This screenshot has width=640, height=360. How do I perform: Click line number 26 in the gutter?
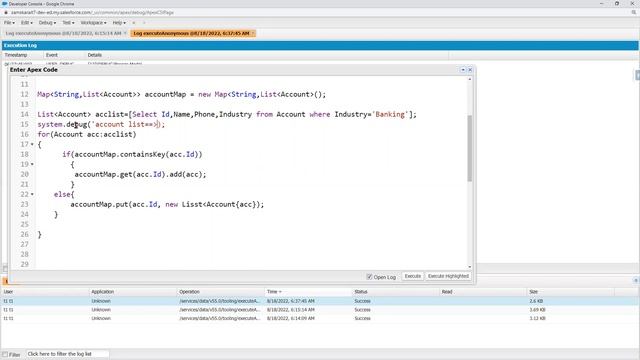[x=24, y=234]
